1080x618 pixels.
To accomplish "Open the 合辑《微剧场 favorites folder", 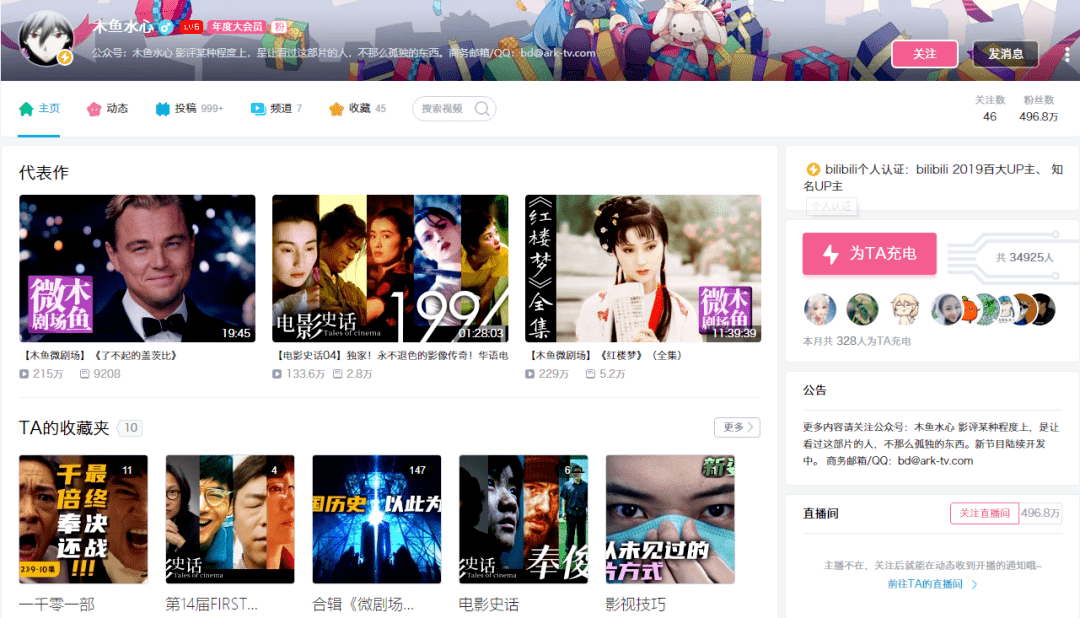I will [x=377, y=519].
